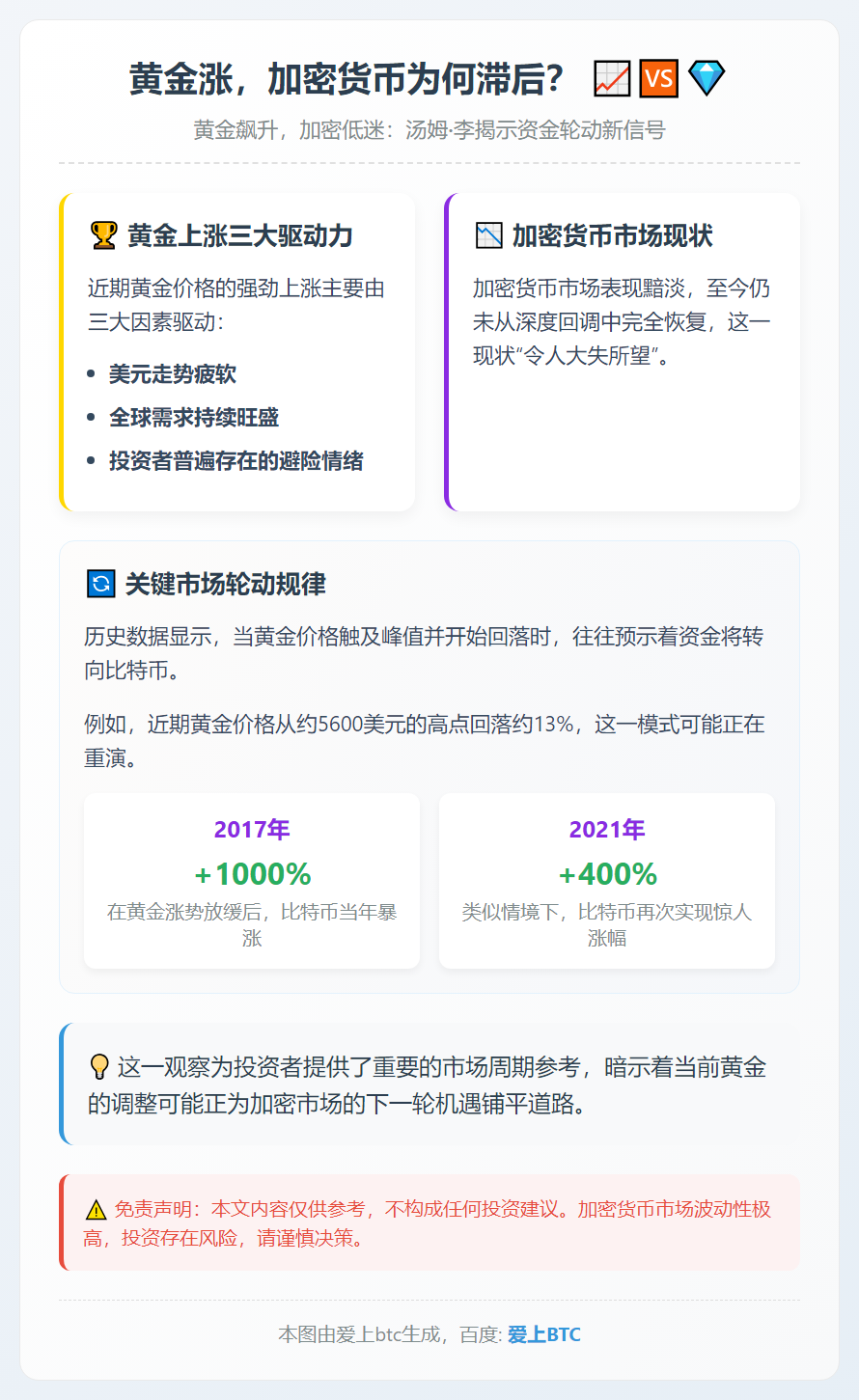Select the bullet 投资者普遍存在的避险情绪
This screenshot has width=859, height=1400.
point(236,461)
